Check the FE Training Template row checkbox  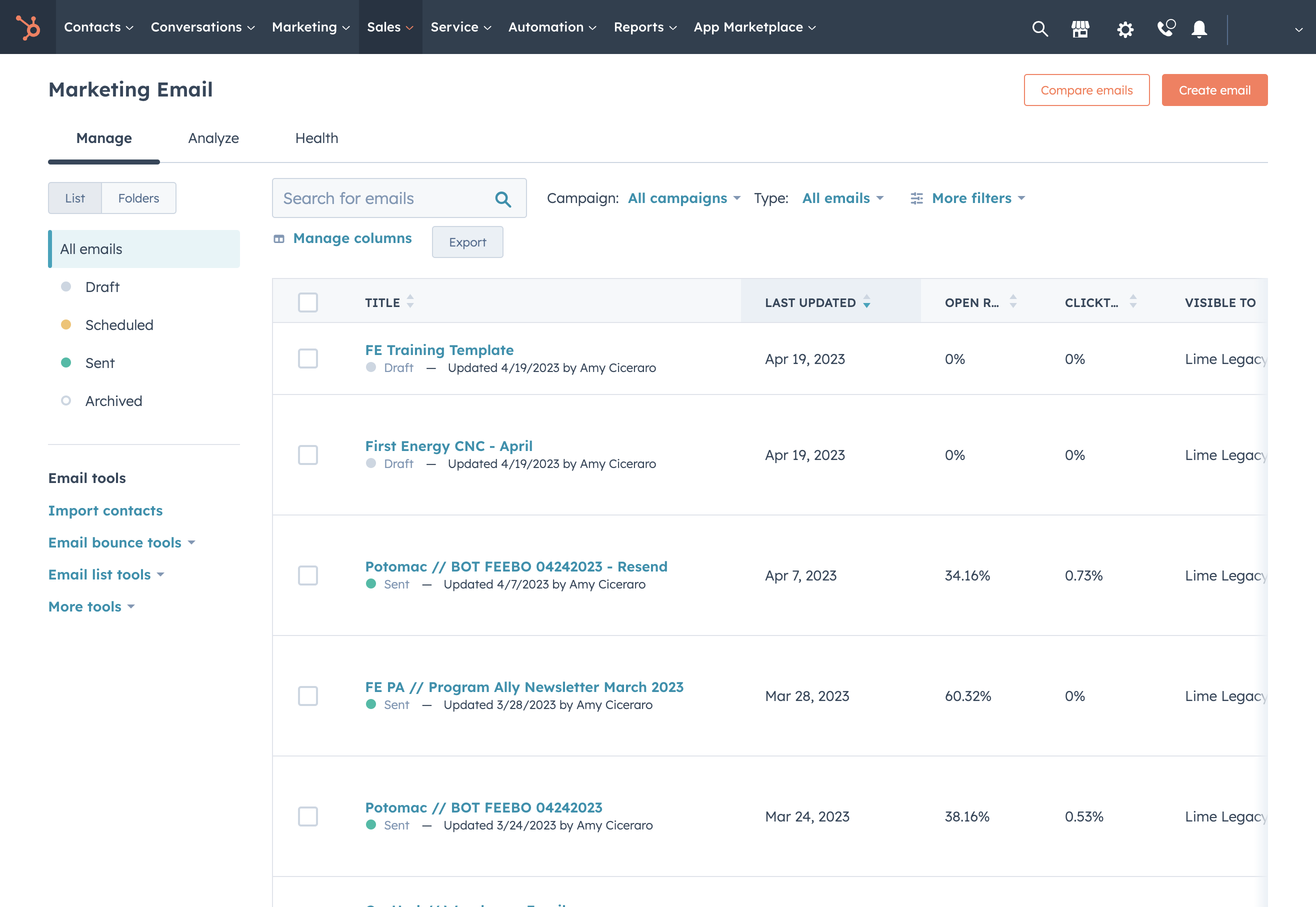click(308, 358)
